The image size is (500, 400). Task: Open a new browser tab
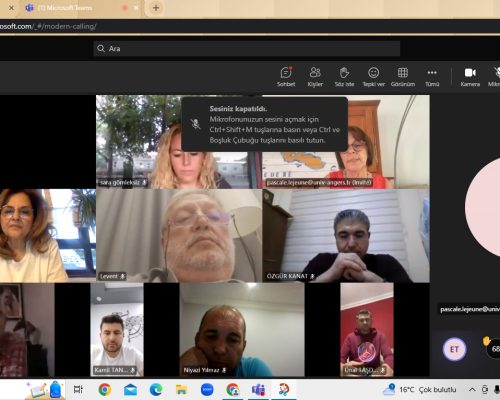(156, 8)
